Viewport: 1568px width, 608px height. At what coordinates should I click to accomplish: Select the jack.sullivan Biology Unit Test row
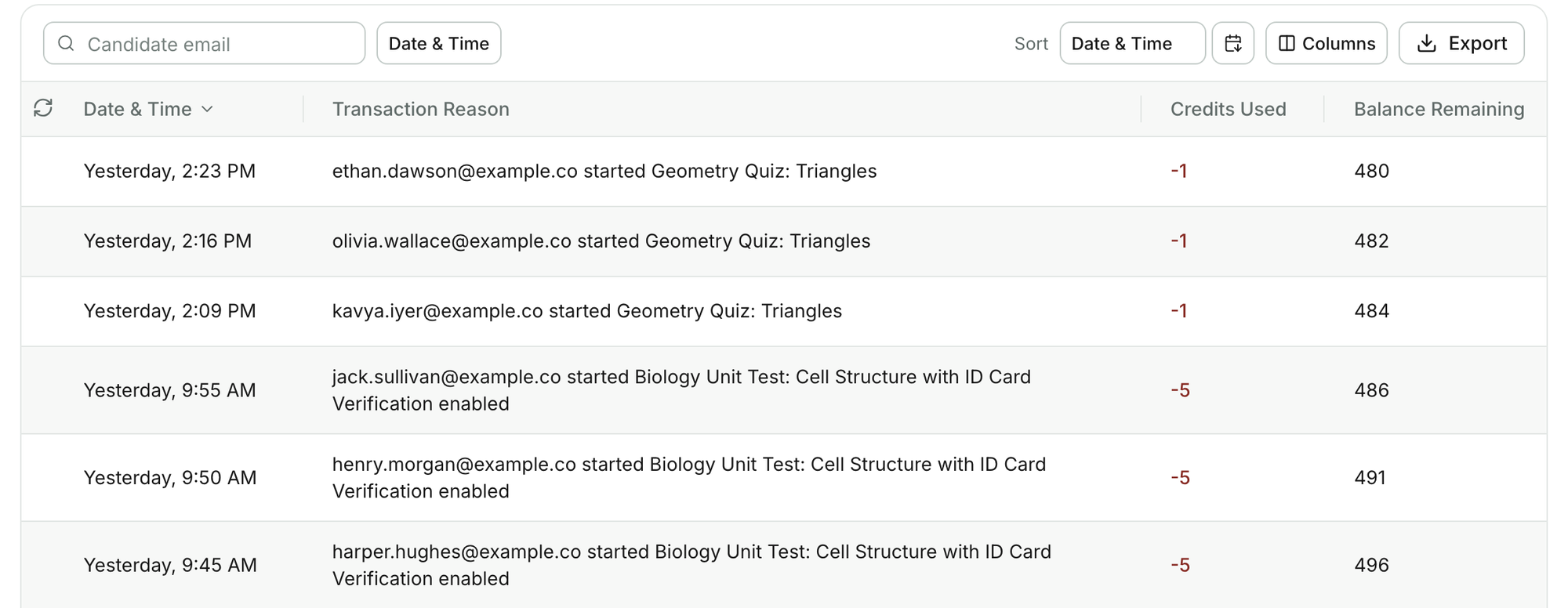[x=784, y=390]
